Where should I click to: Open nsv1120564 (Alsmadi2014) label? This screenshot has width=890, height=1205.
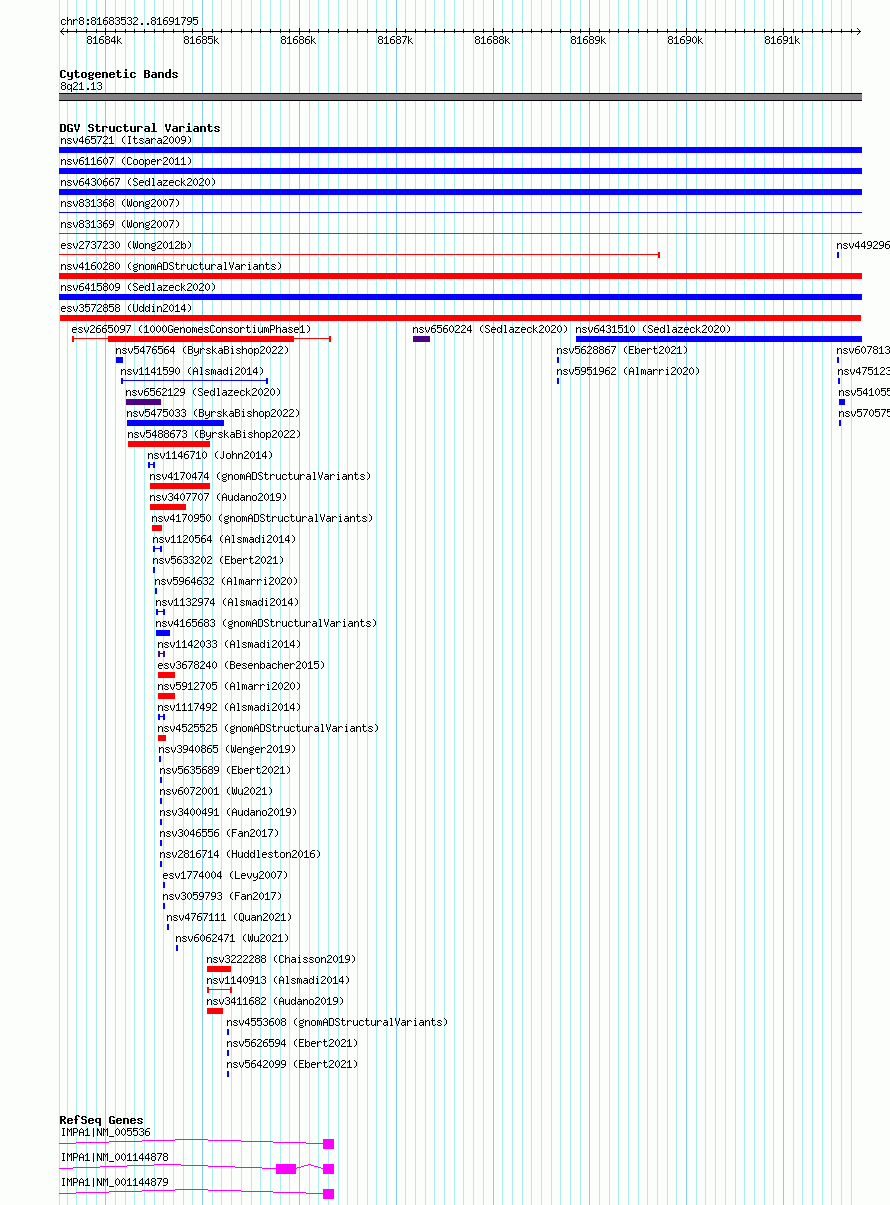click(224, 539)
